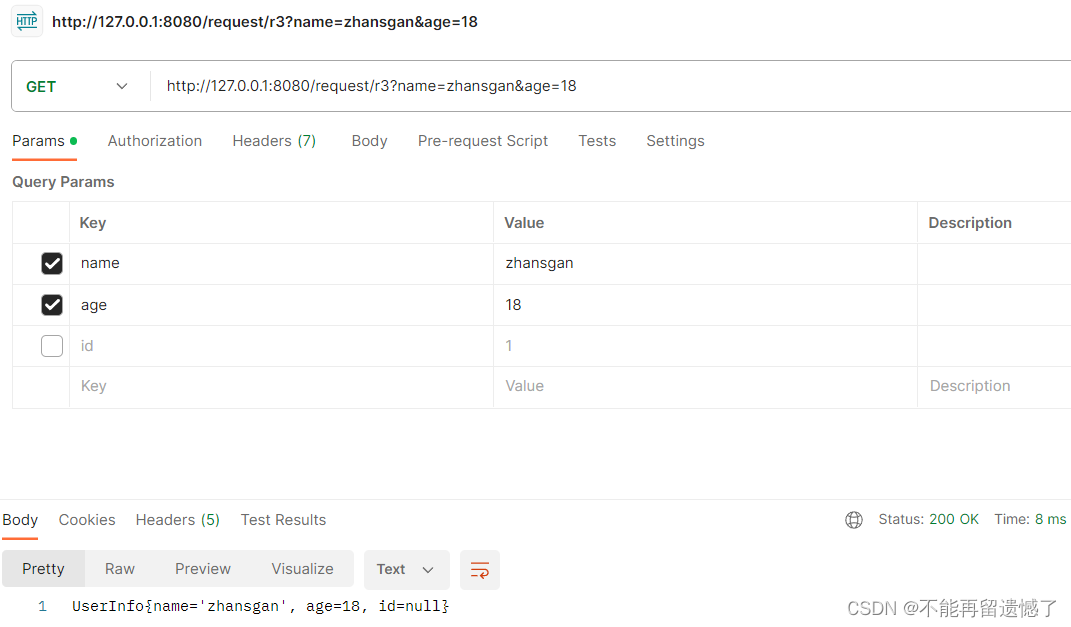
Task: Switch to the request Body tab
Action: (x=370, y=141)
